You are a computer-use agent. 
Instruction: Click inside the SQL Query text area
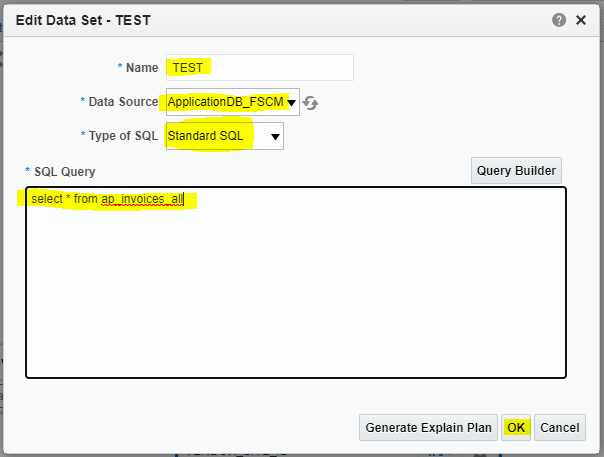click(x=296, y=282)
